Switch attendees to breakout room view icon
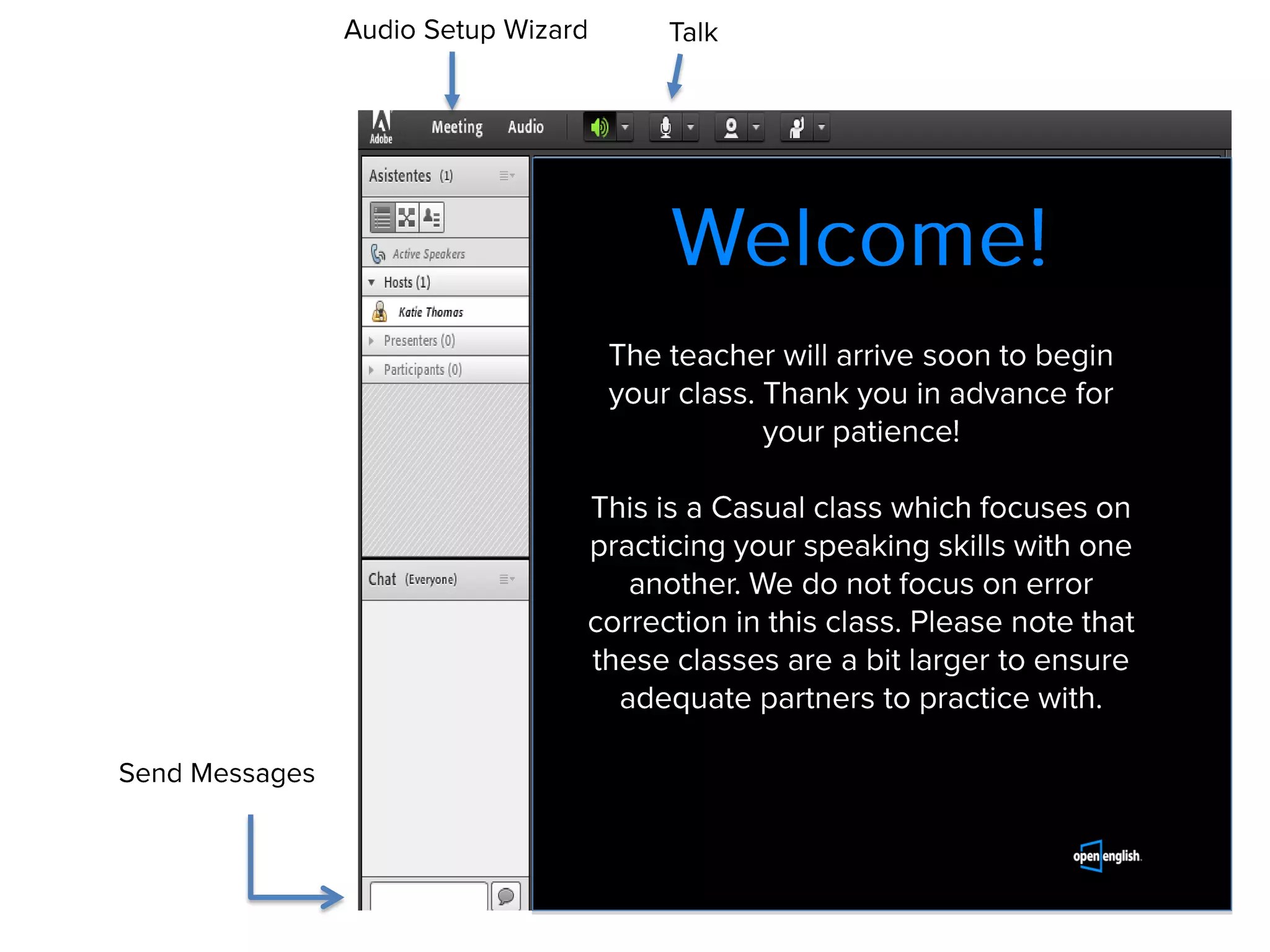The height and width of the screenshot is (952, 1270). click(407, 218)
